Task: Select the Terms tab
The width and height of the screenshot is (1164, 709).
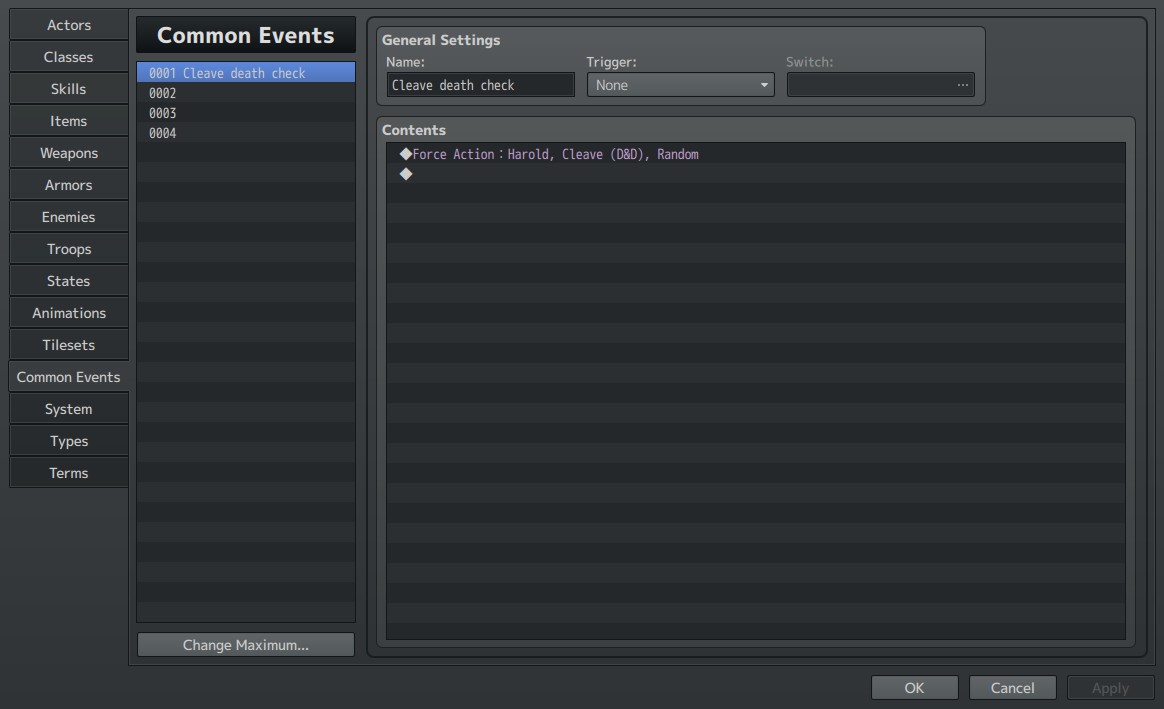Action: point(68,473)
